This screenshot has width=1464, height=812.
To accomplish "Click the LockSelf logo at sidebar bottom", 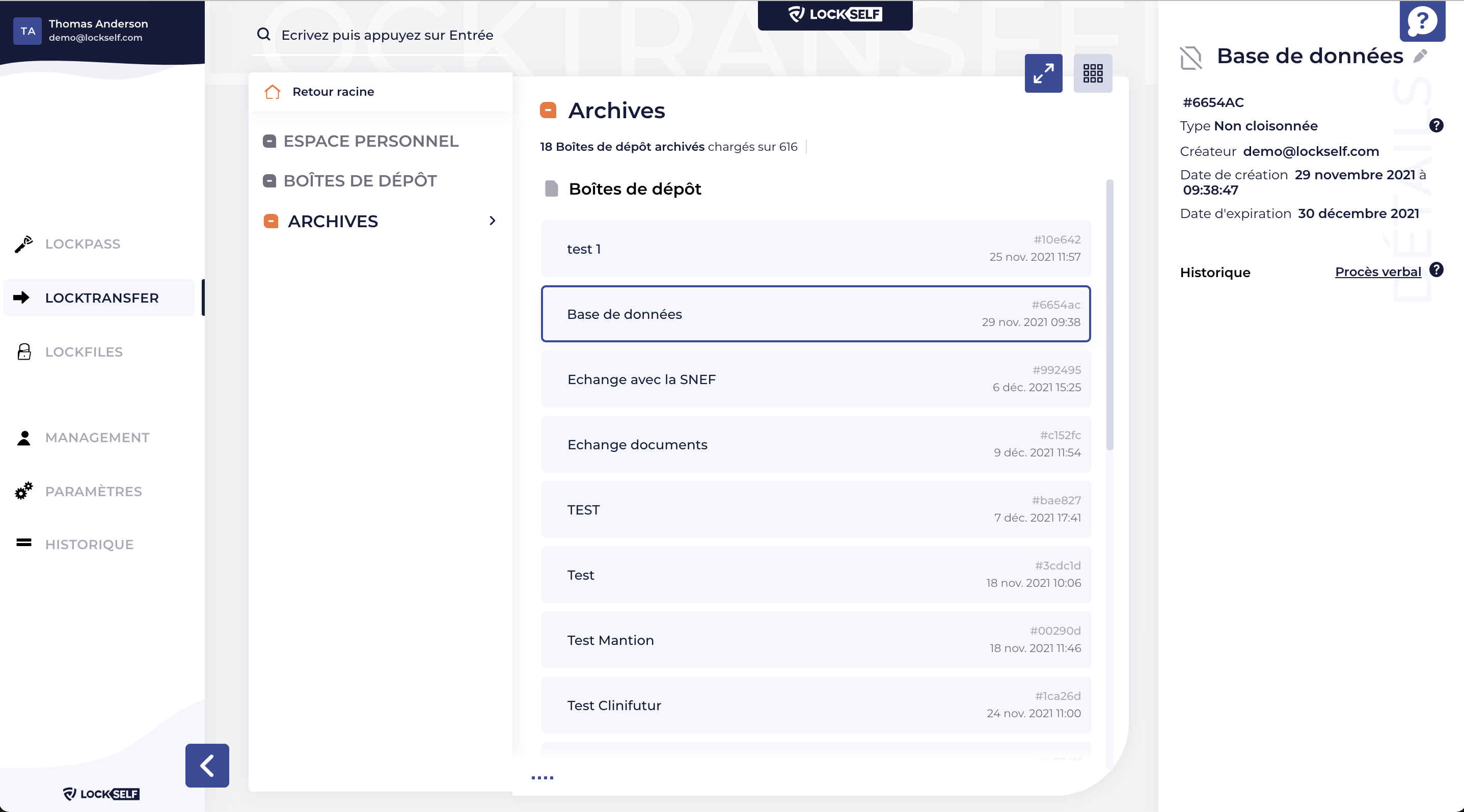I will pos(101,794).
